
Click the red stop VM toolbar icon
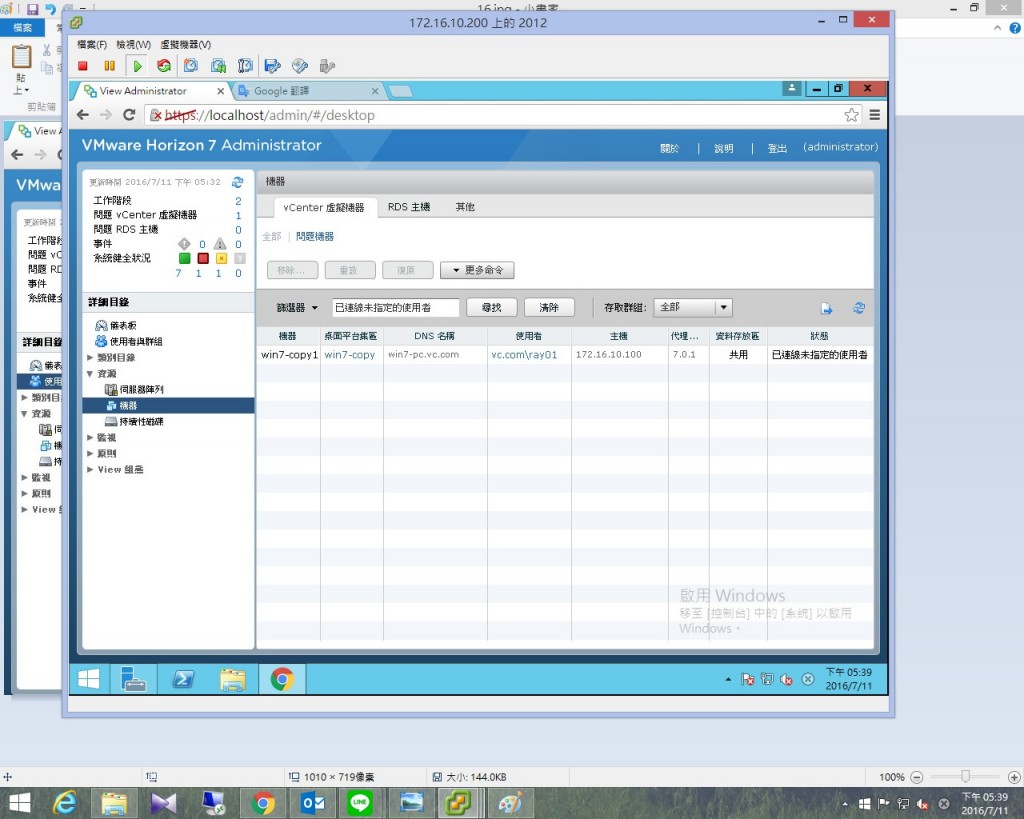point(83,66)
